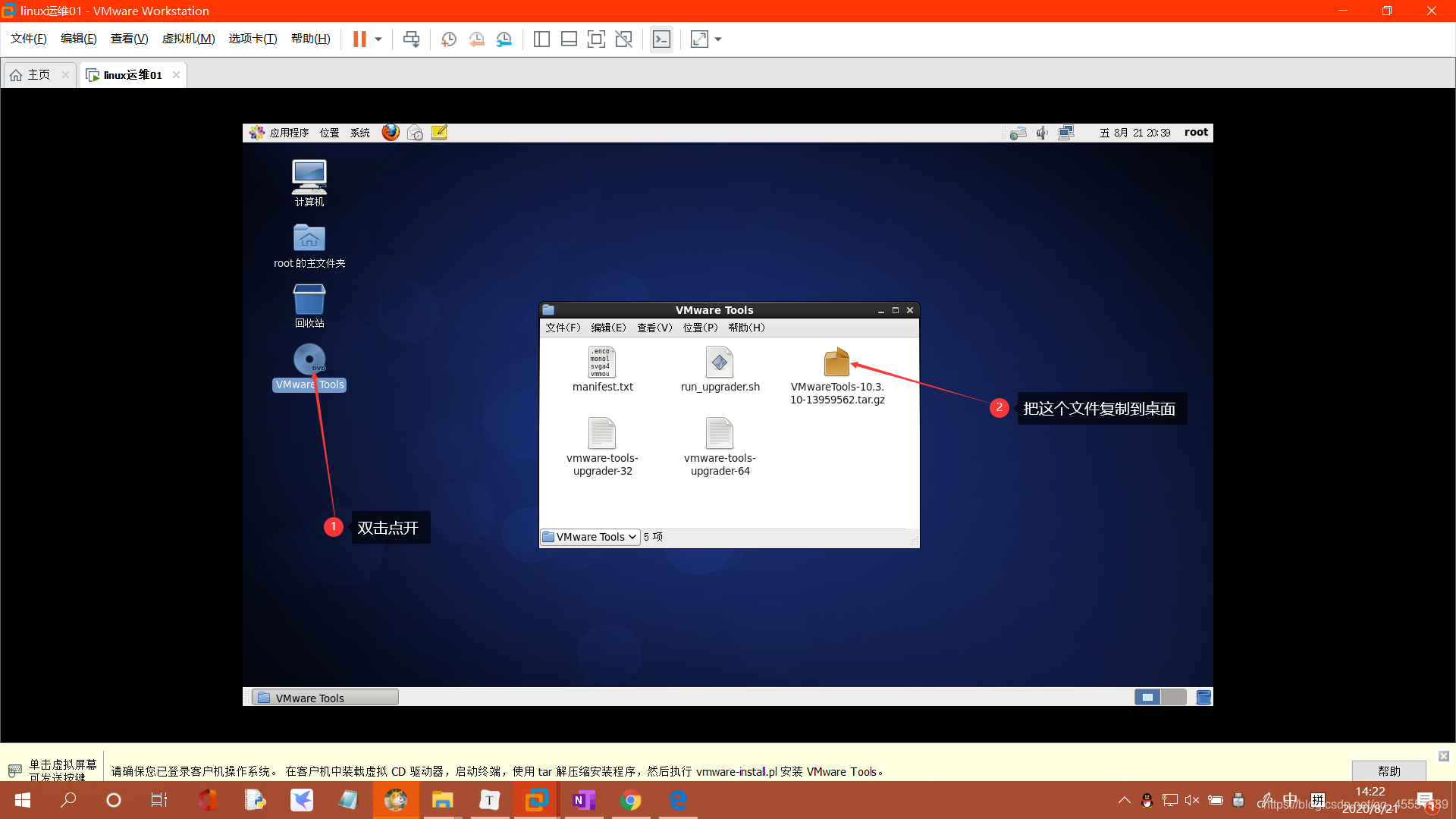Expand the stretch guest dropdown arrow
The width and height of the screenshot is (1456, 819).
coord(718,39)
